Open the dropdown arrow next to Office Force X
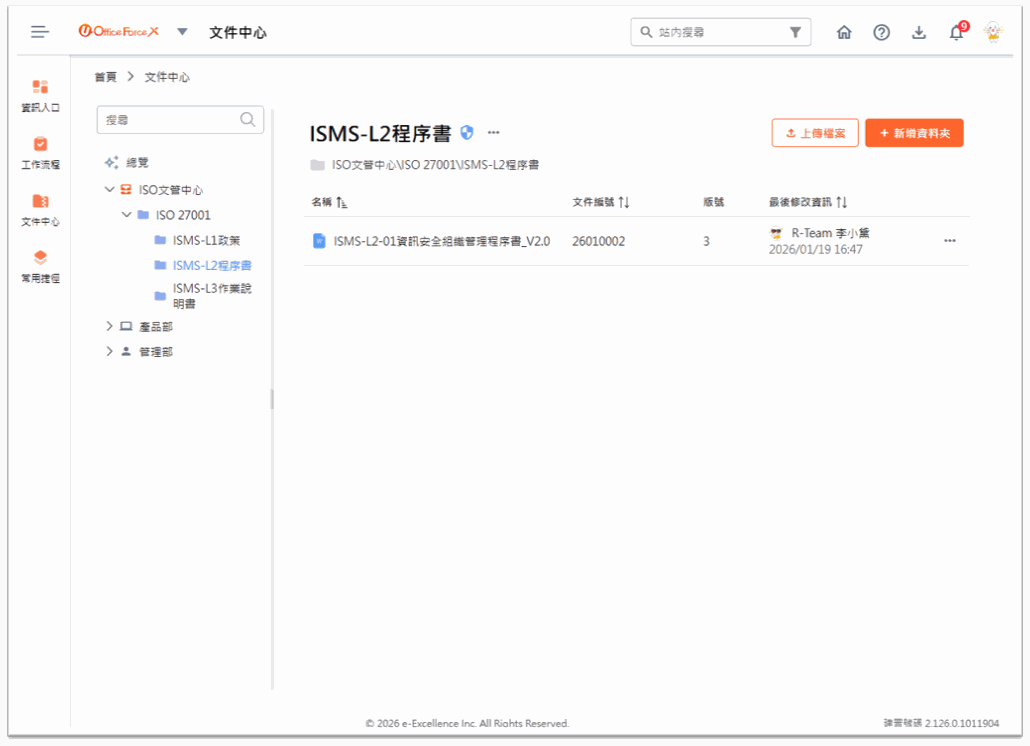The image size is (1030, 746). (x=182, y=32)
